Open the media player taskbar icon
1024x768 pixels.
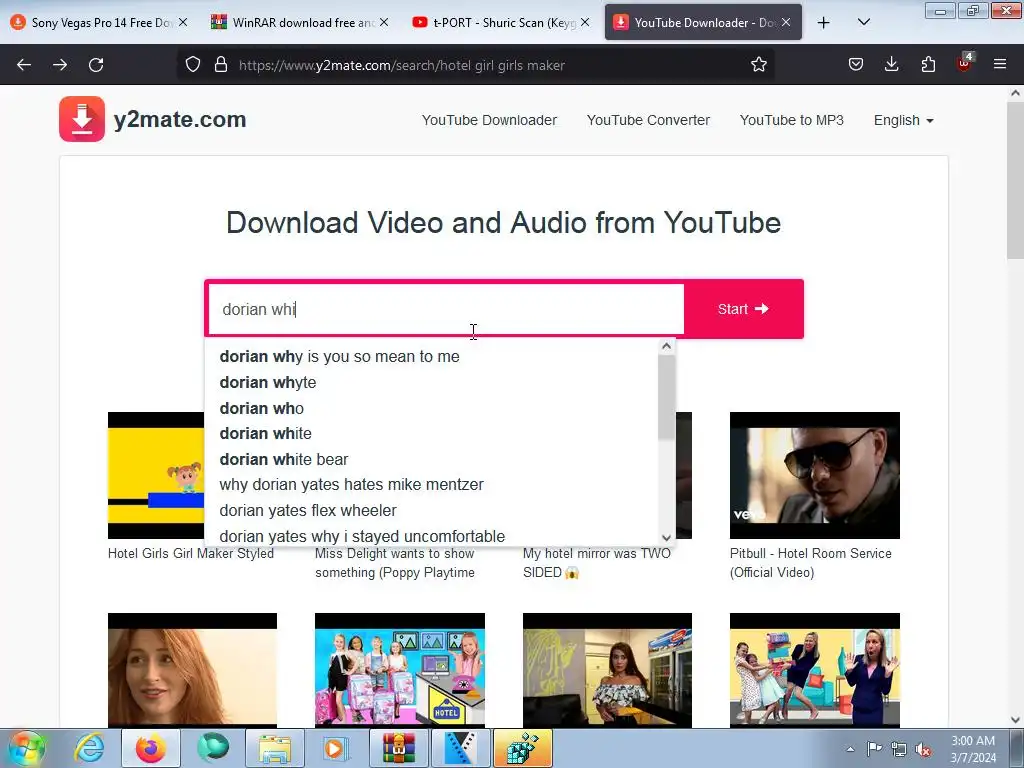(336, 748)
